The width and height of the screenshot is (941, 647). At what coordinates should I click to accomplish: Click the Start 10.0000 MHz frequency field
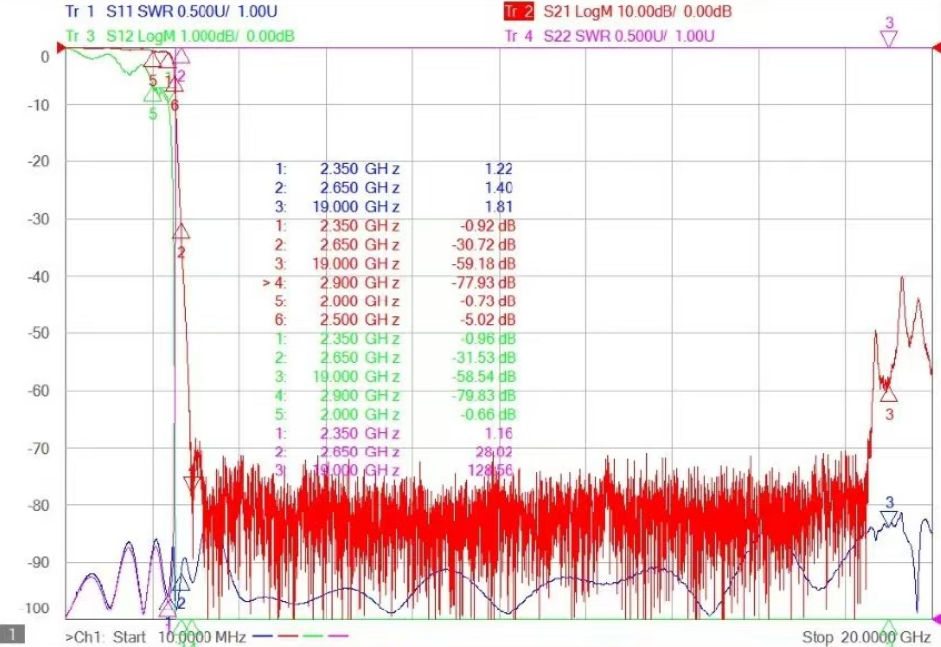[x=155, y=637]
